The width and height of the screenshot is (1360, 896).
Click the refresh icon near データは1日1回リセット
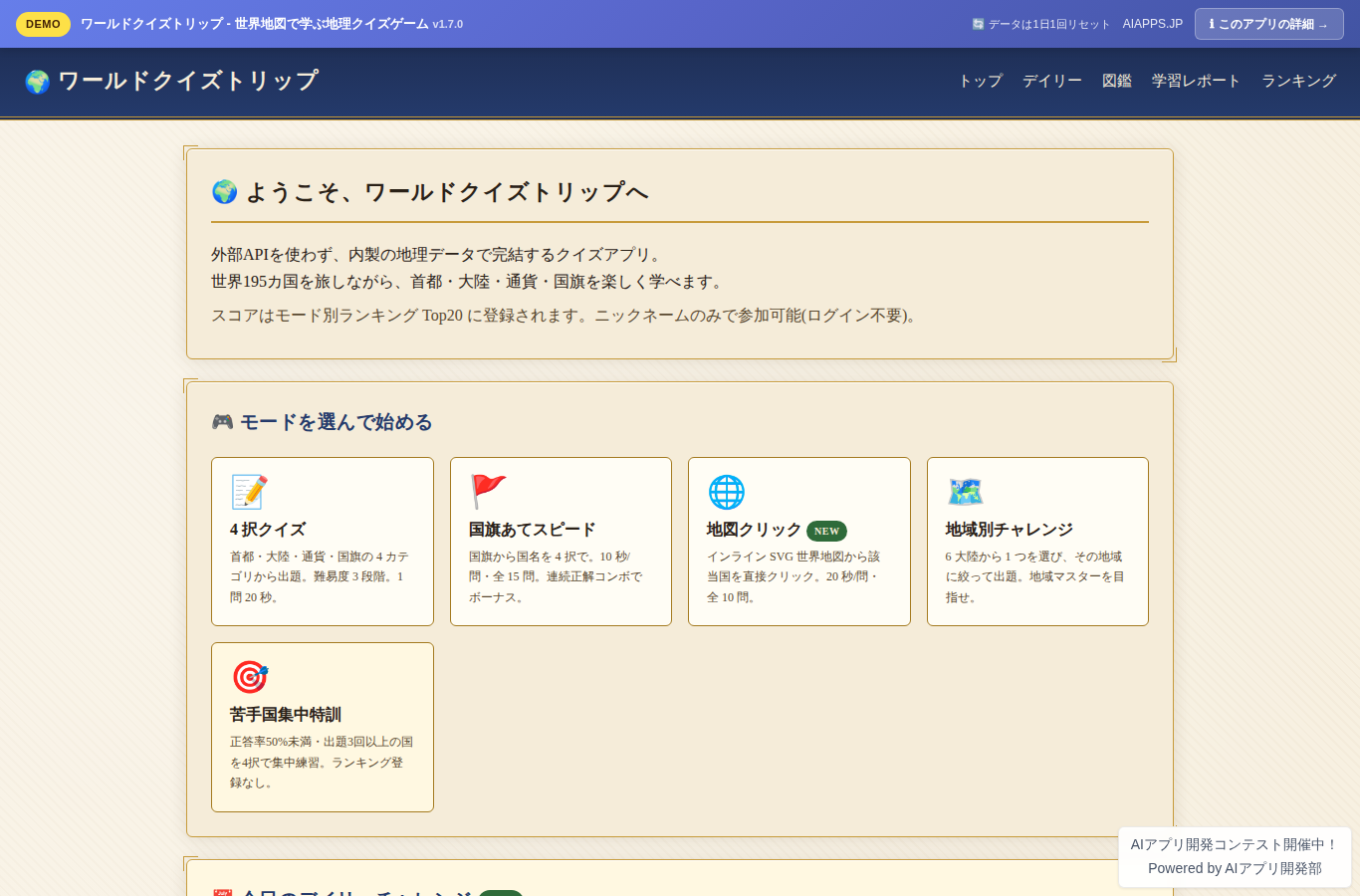coord(978,24)
